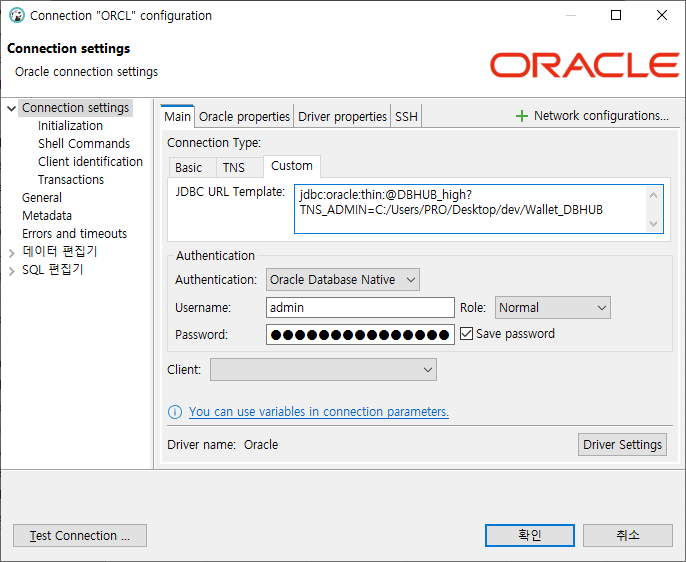
Task: Select Initialization in the tree
Action: coord(70,126)
